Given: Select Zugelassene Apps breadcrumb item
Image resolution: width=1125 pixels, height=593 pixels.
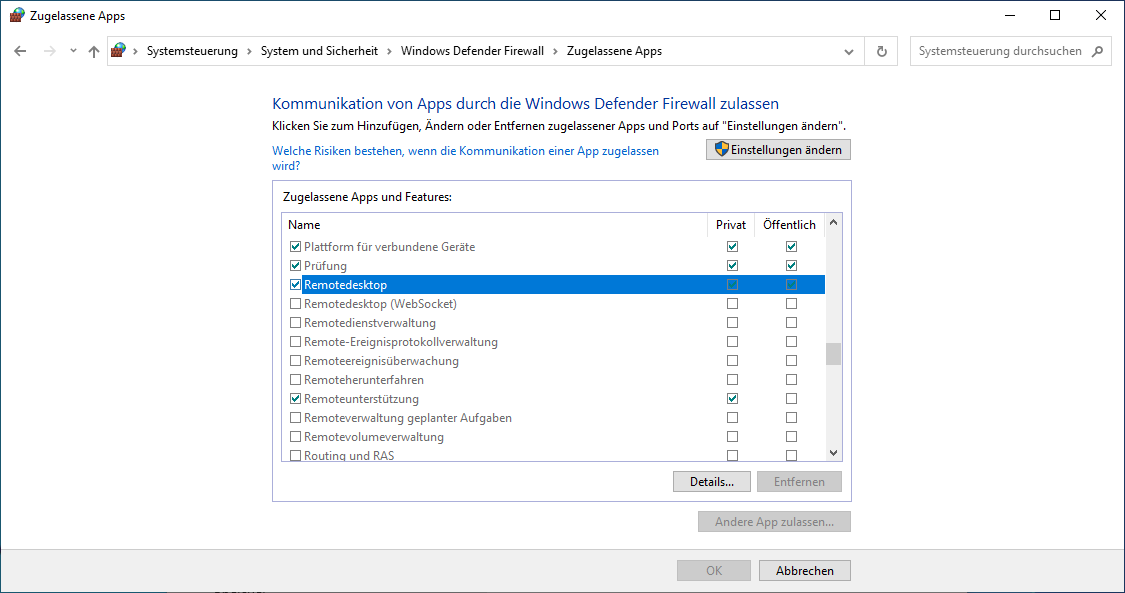Looking at the screenshot, I should pos(614,52).
